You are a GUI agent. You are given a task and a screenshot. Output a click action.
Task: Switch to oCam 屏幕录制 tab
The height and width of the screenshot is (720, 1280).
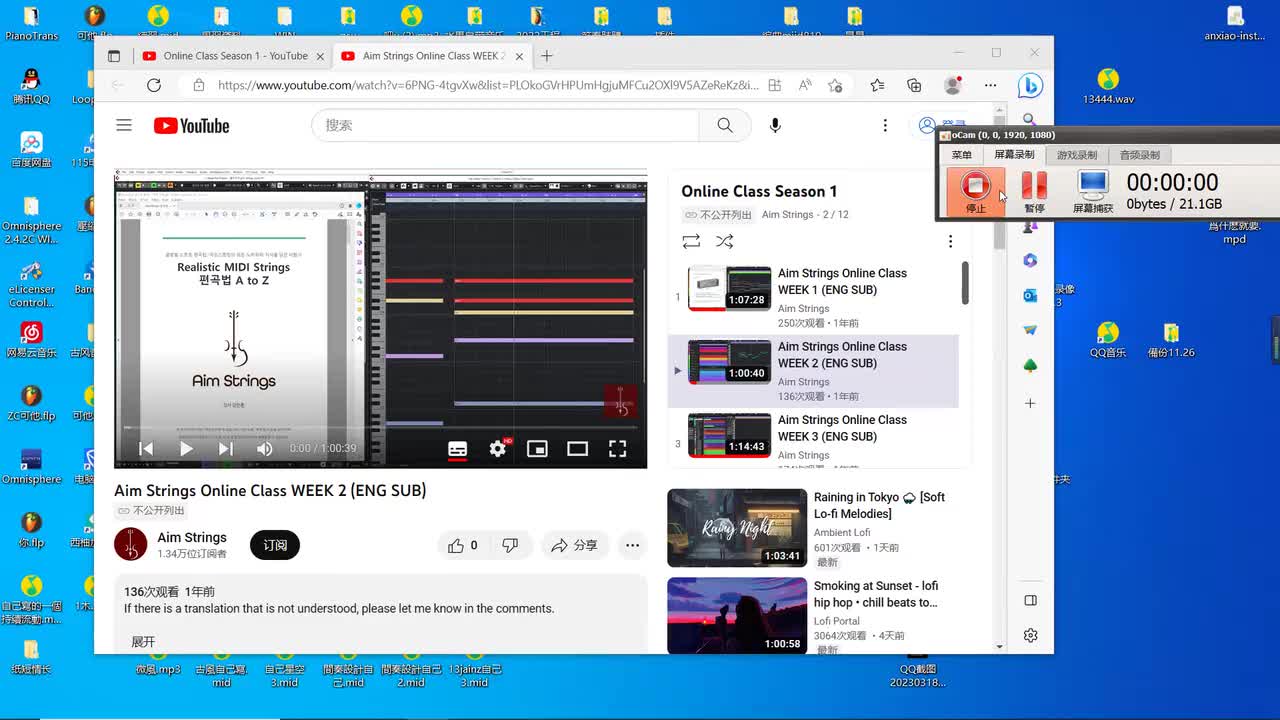coord(1014,155)
